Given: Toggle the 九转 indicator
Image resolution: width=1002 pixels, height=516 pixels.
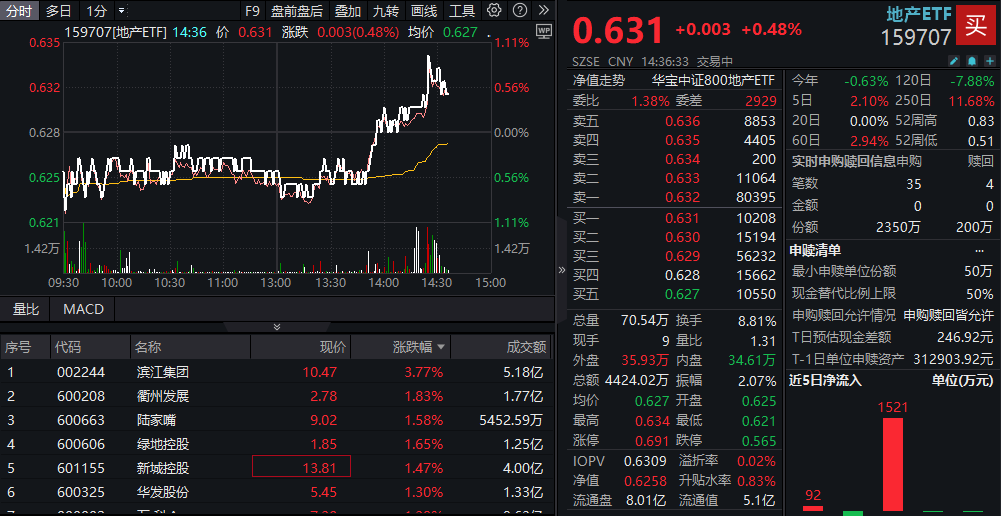Looking at the screenshot, I should (x=385, y=11).
